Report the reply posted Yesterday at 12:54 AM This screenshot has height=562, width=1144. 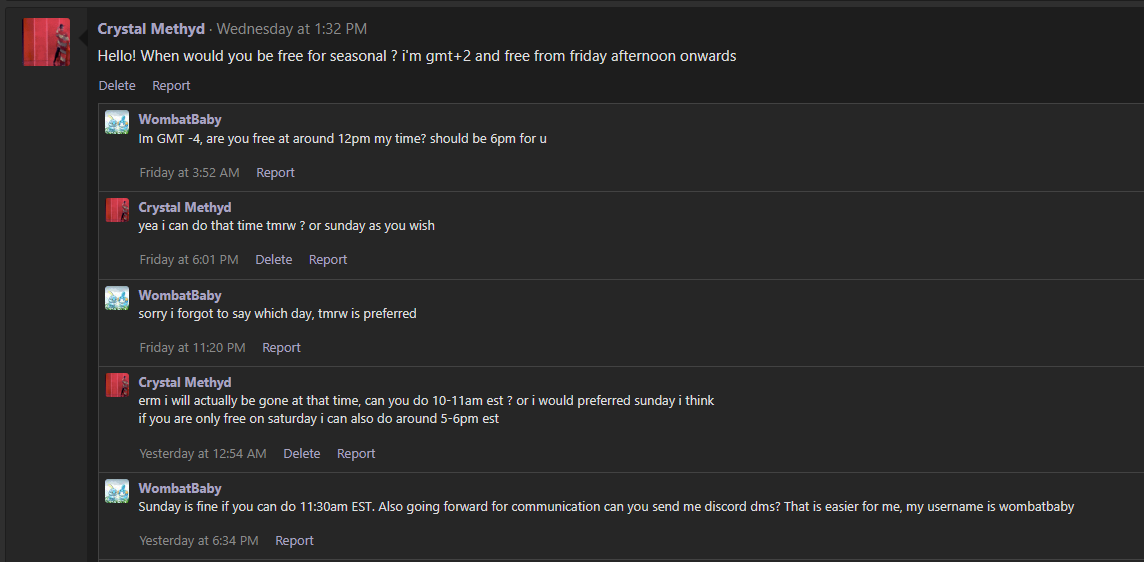click(356, 454)
